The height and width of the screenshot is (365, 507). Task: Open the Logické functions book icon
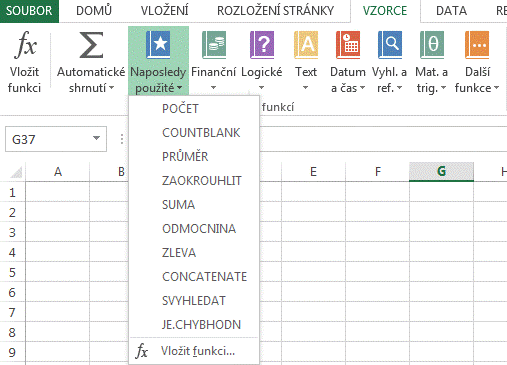(262, 45)
